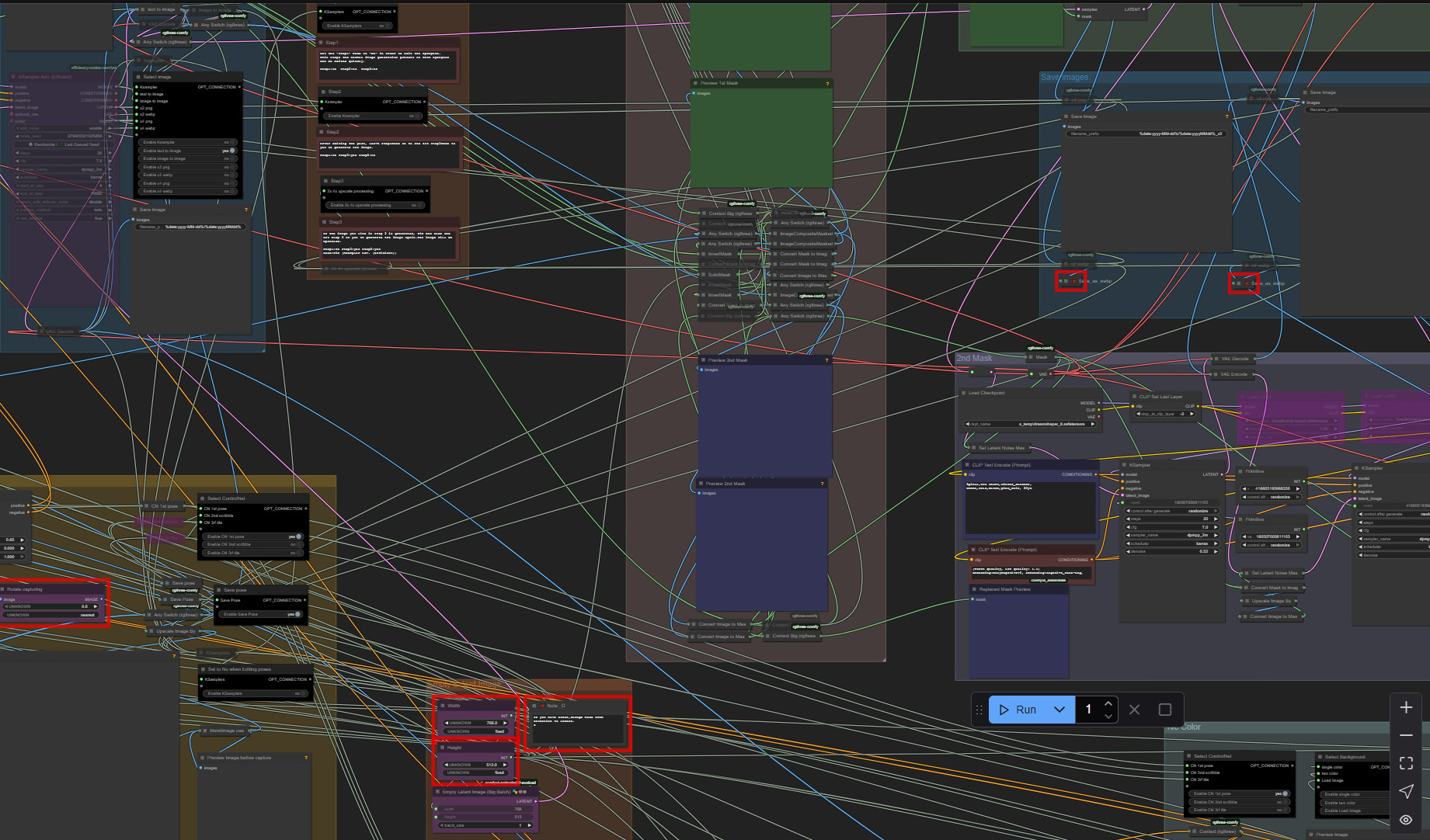Zoom out with the minus canvas icon
1430x840 pixels.
(1406, 735)
